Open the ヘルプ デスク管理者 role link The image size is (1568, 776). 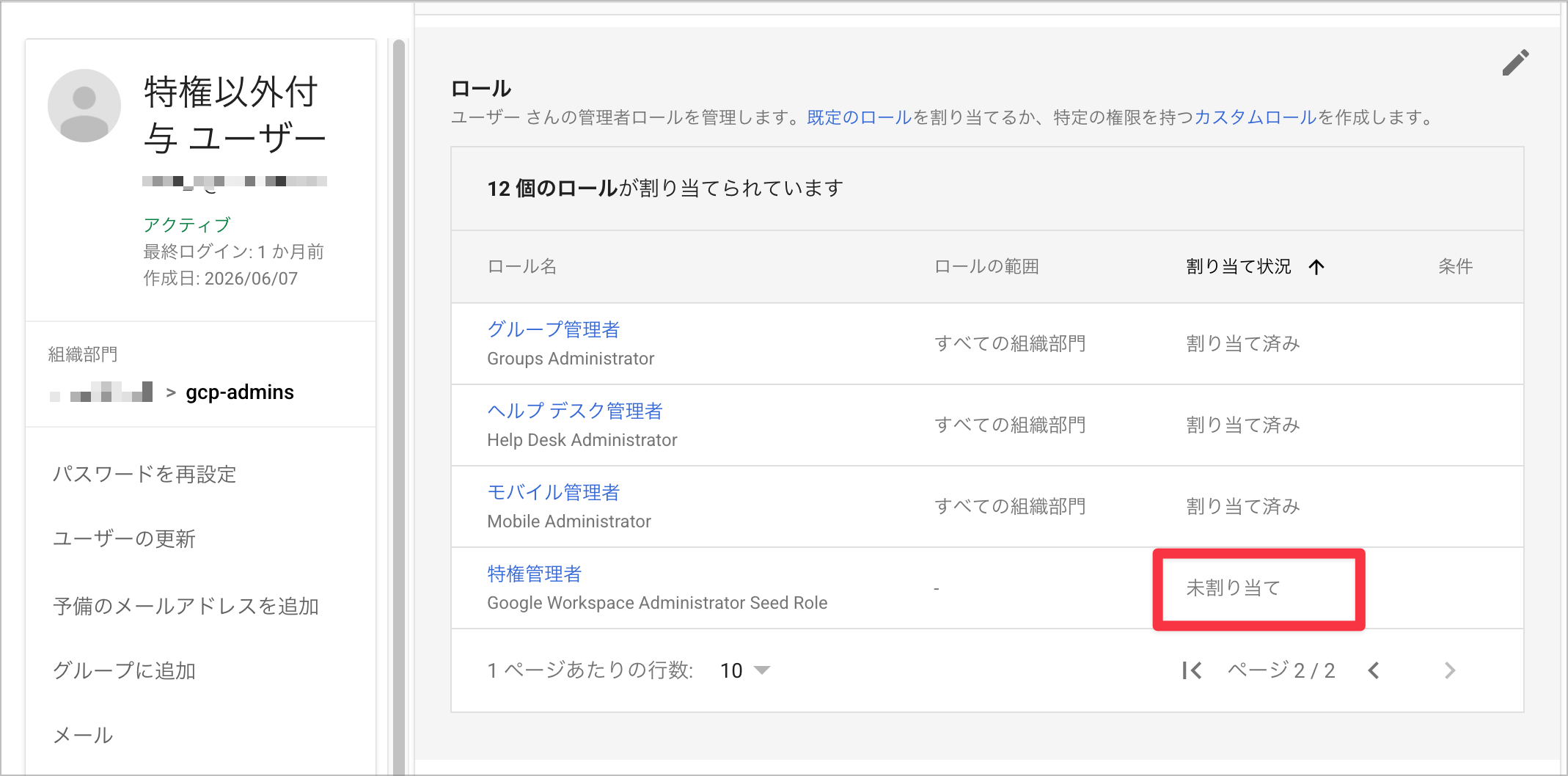pyautogui.click(x=575, y=411)
